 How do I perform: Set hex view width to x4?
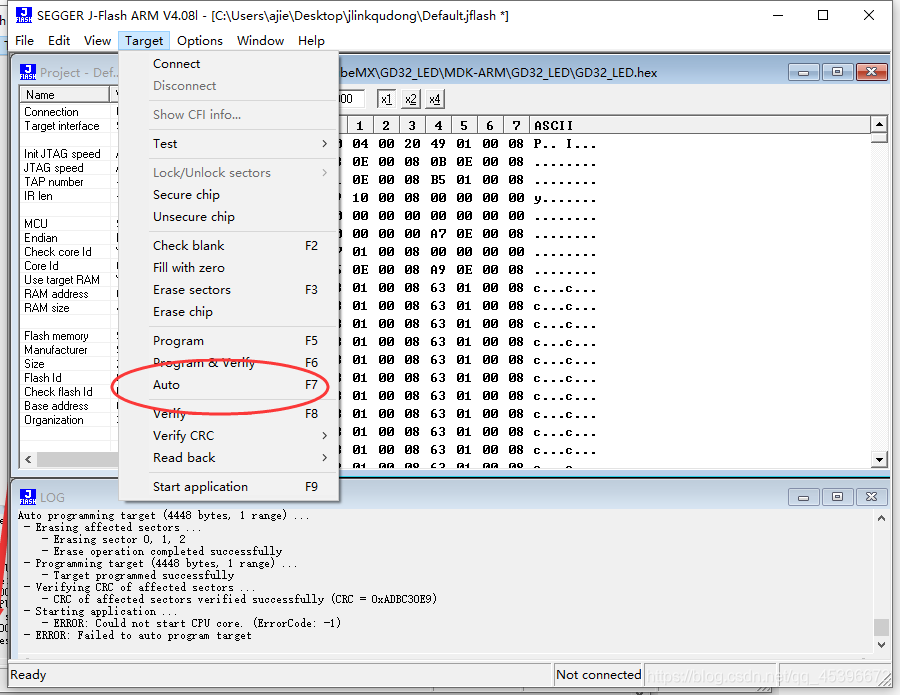(x=435, y=99)
